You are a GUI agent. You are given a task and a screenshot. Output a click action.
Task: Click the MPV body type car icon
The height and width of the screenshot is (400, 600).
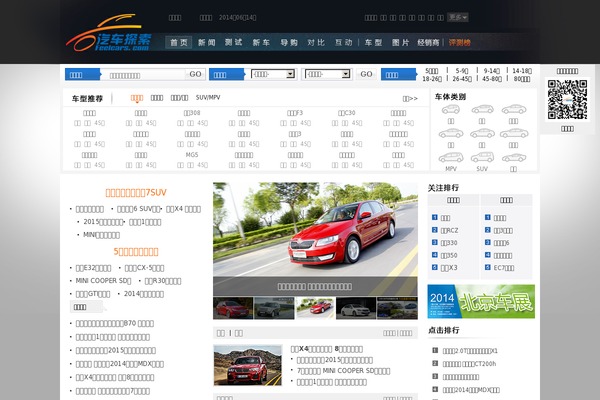pyautogui.click(x=451, y=157)
